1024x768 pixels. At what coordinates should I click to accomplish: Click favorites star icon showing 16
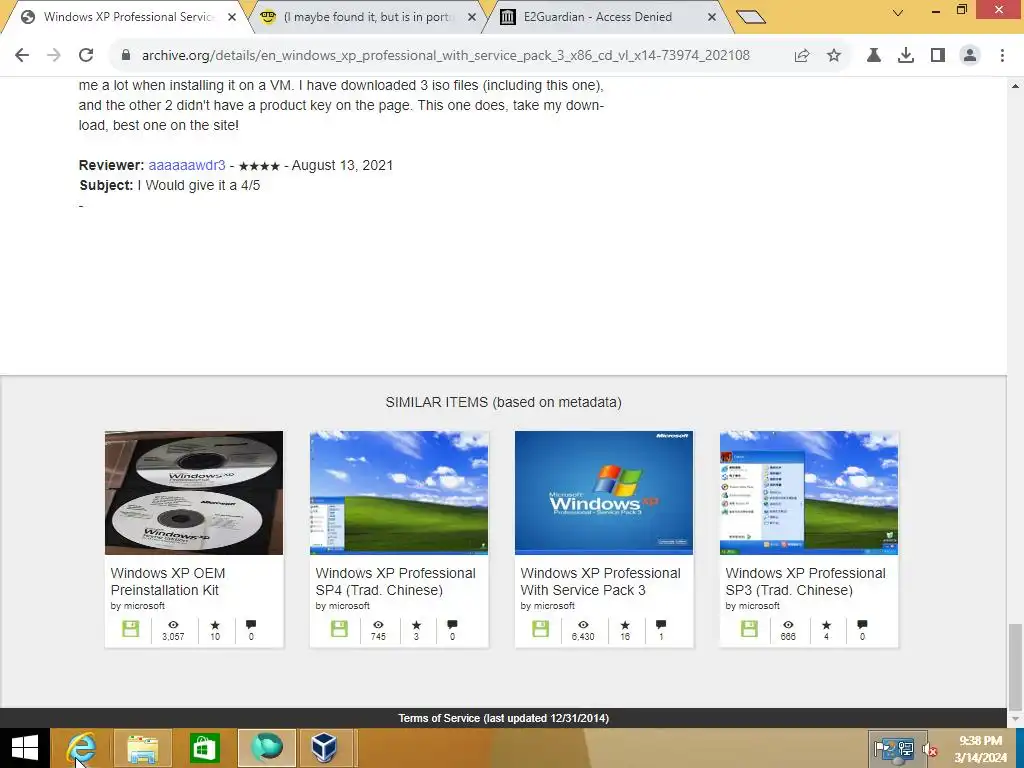point(625,625)
